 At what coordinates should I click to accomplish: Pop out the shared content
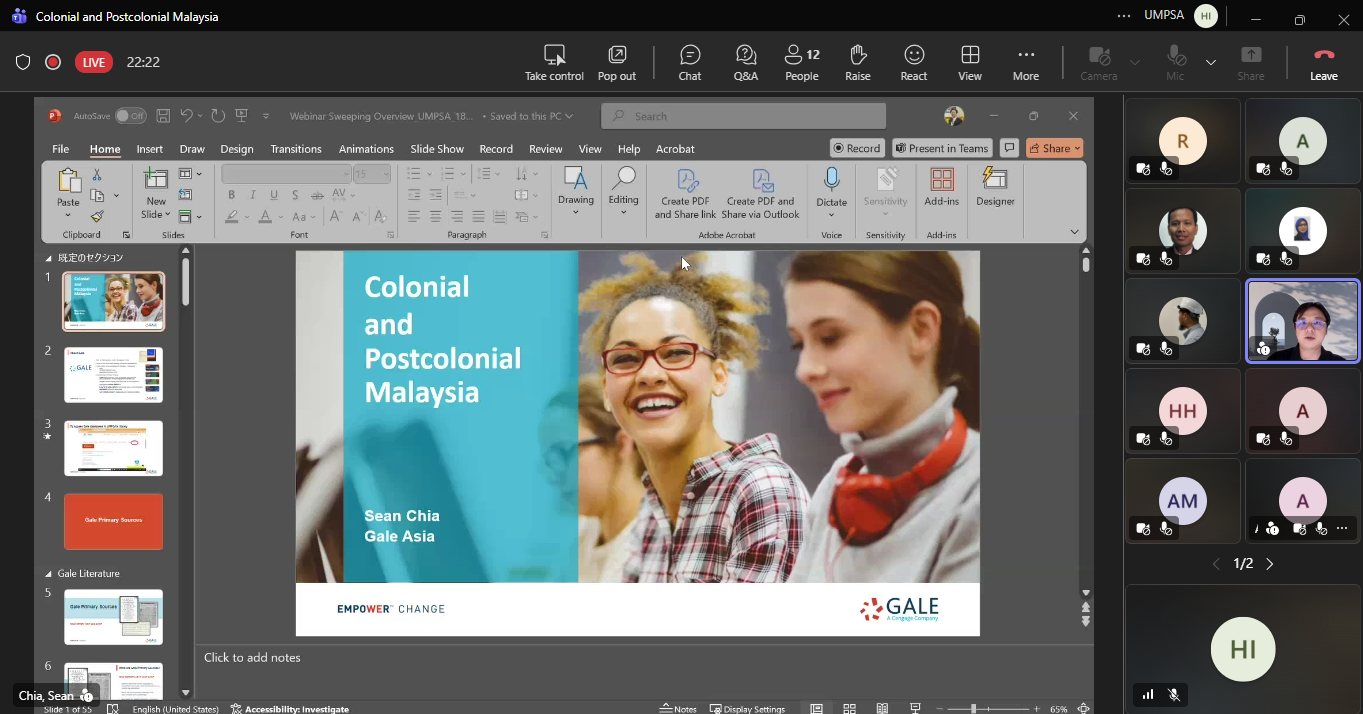617,62
